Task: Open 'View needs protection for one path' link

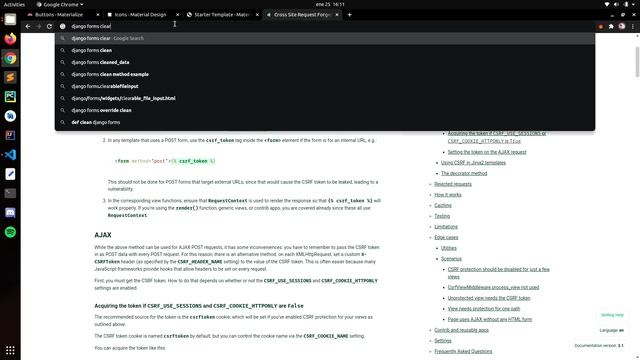Action: (484, 309)
